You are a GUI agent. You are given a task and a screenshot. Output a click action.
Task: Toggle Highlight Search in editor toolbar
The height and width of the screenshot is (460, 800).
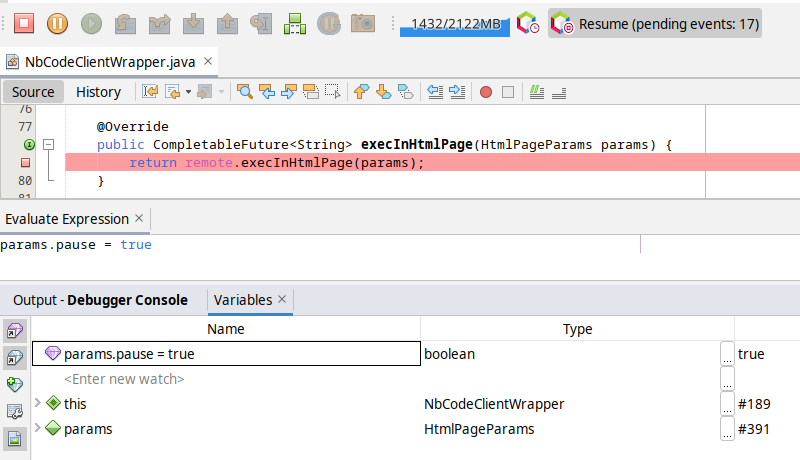(311, 92)
